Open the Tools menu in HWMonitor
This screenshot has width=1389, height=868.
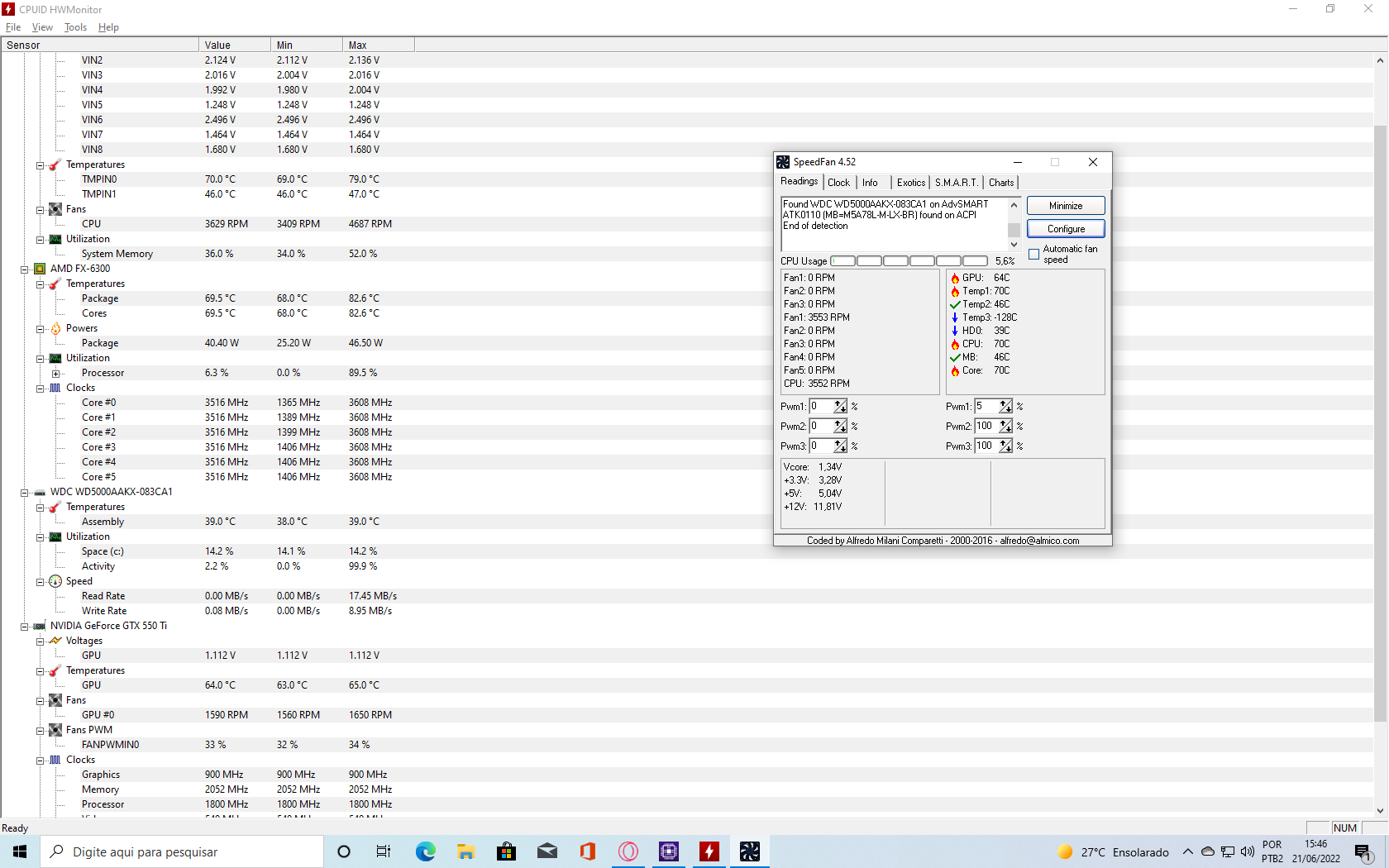pos(75,27)
